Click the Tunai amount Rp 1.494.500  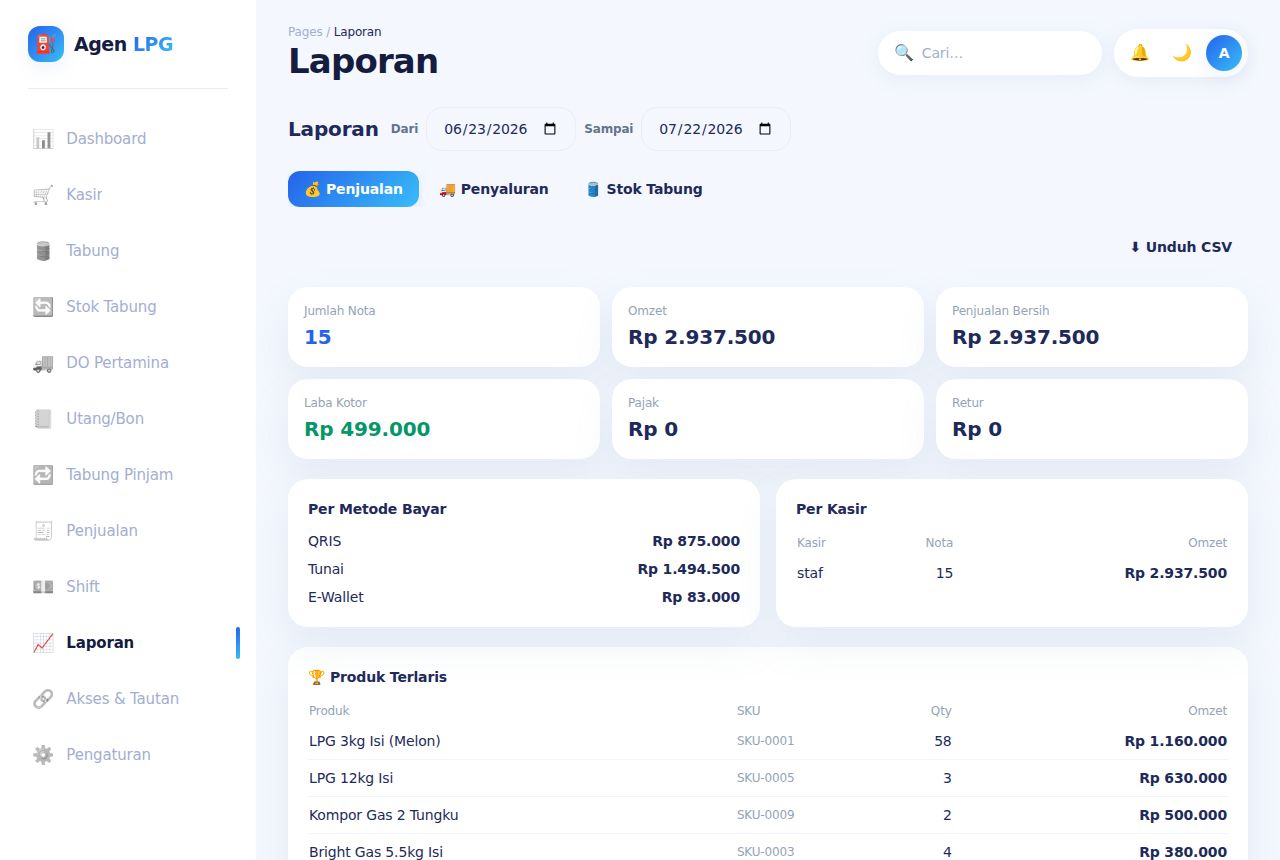click(x=689, y=569)
